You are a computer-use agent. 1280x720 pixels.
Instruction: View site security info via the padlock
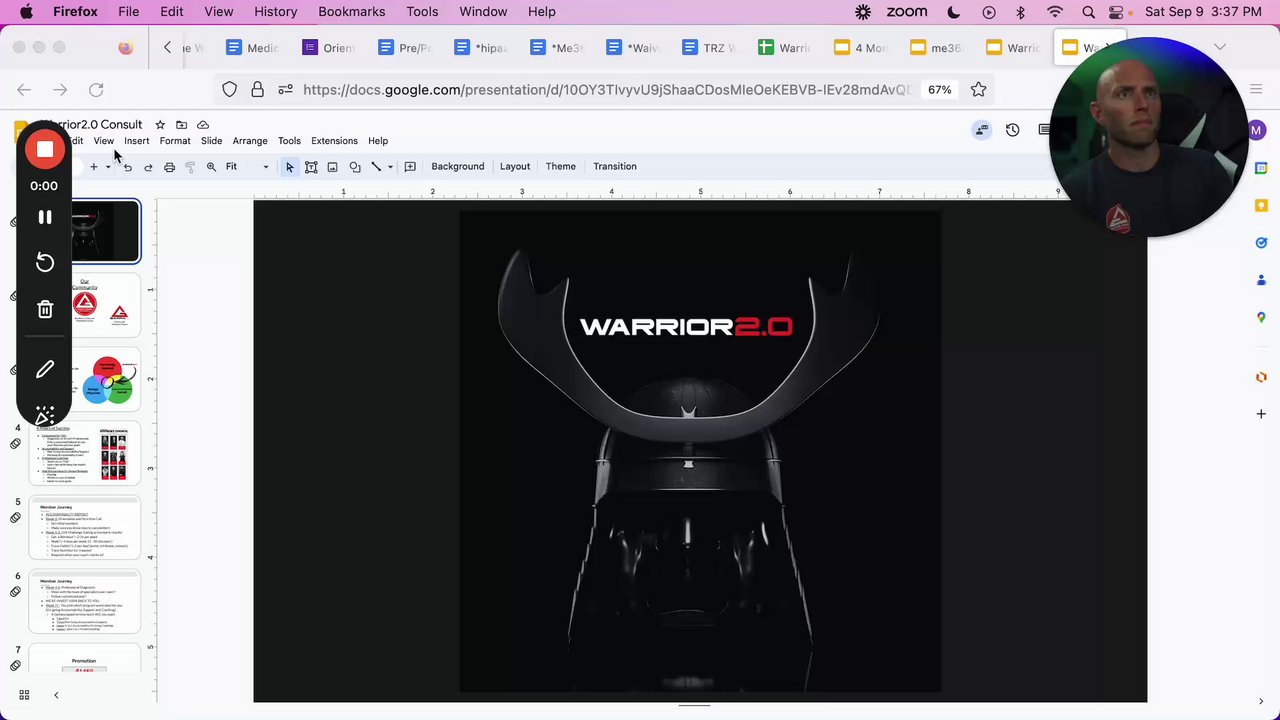(x=257, y=90)
